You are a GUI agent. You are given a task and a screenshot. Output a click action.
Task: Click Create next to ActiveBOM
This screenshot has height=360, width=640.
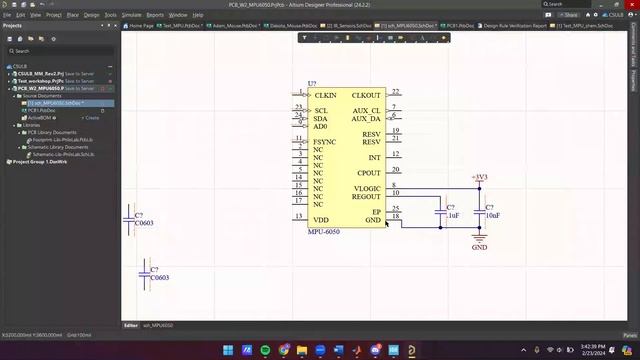(x=91, y=118)
